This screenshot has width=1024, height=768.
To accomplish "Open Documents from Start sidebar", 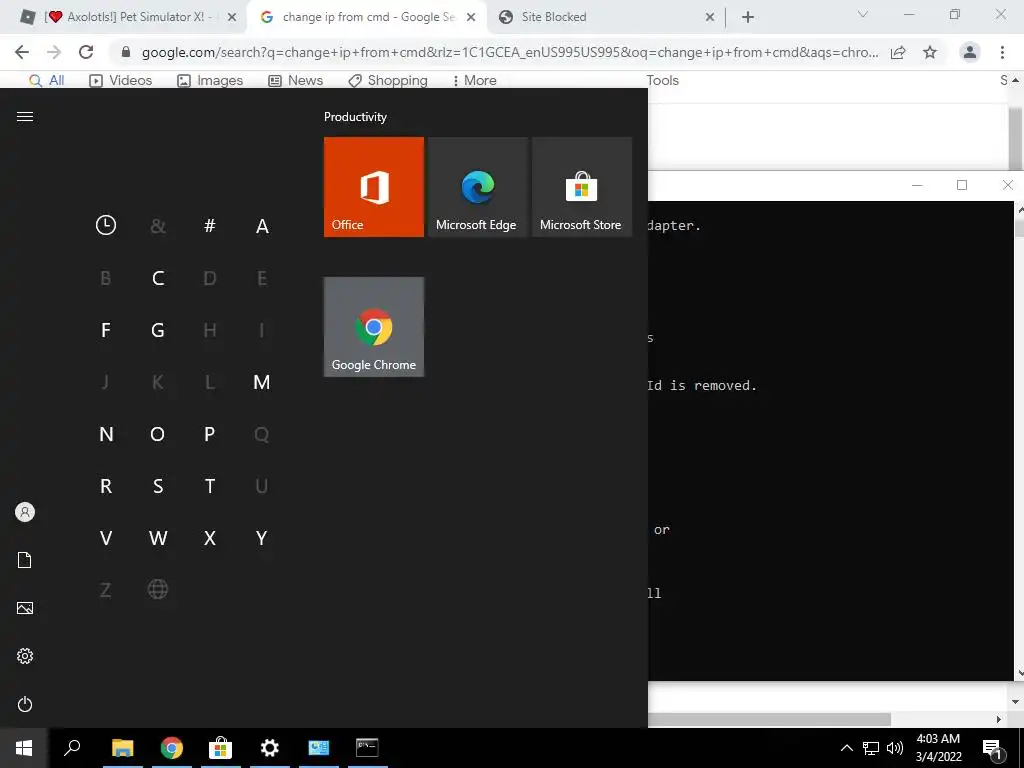I will click(x=25, y=560).
